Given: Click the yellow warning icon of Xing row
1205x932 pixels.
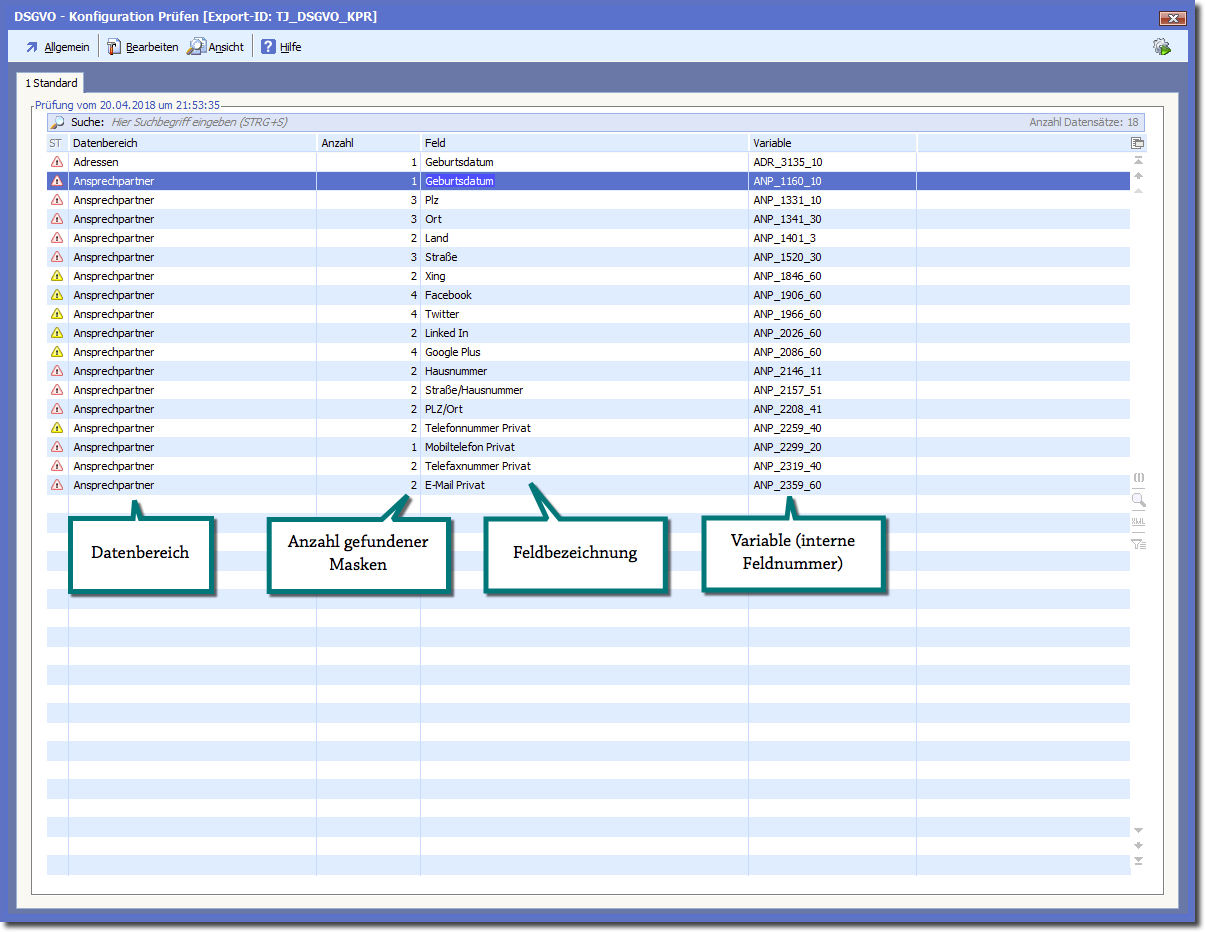Looking at the screenshot, I should point(57,276).
